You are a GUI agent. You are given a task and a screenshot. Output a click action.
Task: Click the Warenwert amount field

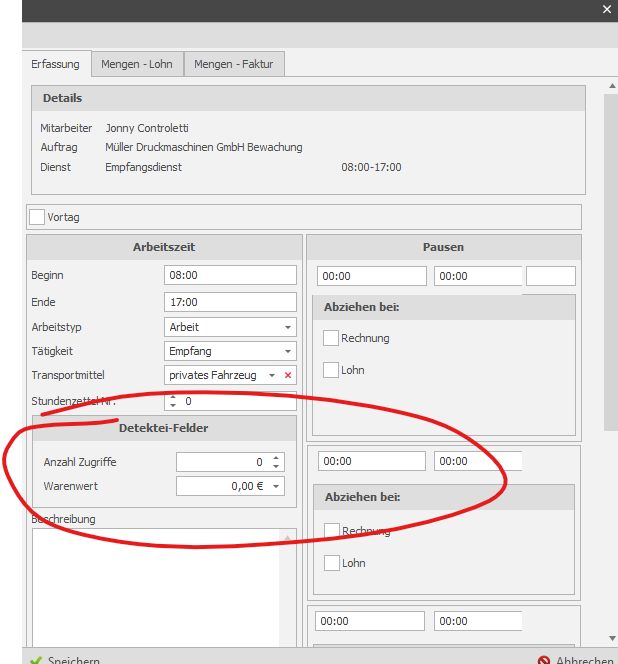click(x=230, y=486)
